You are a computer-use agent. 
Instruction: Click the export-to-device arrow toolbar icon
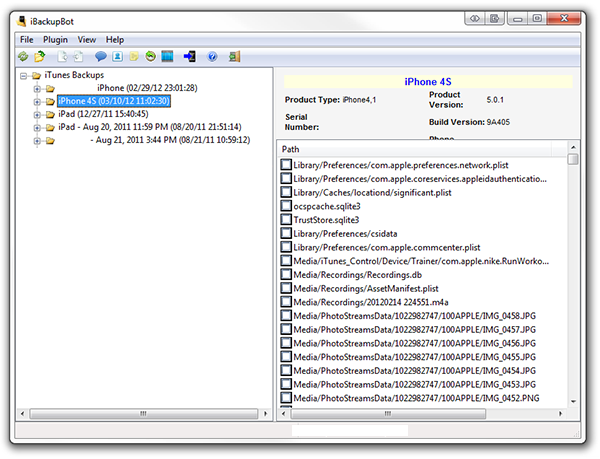coord(190,57)
